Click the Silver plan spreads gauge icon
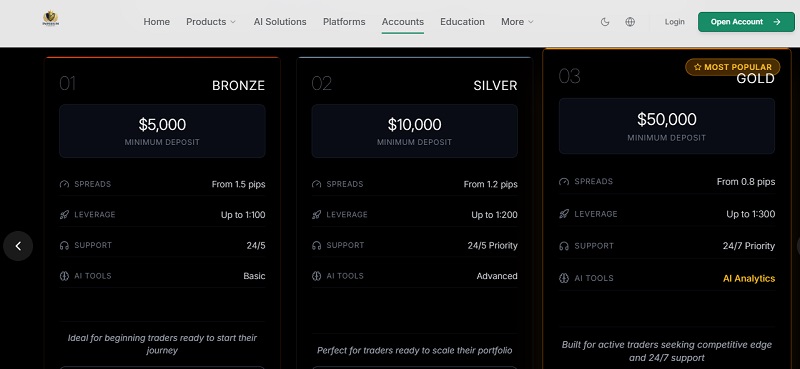The height and width of the screenshot is (369, 800). [316, 184]
